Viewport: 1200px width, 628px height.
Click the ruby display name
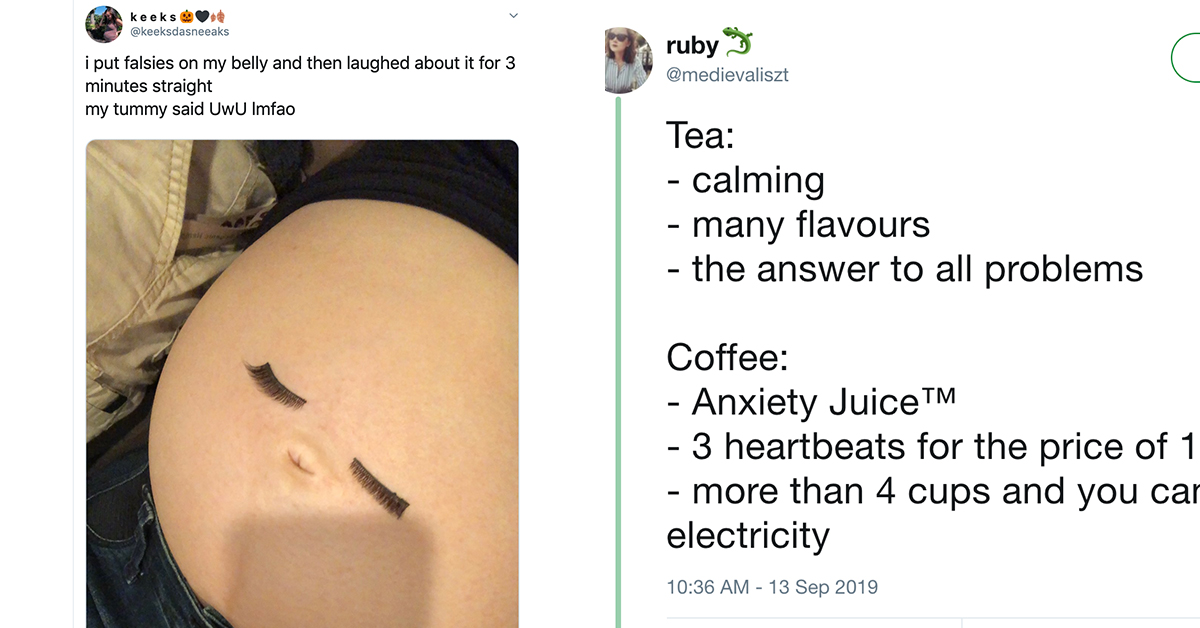690,46
